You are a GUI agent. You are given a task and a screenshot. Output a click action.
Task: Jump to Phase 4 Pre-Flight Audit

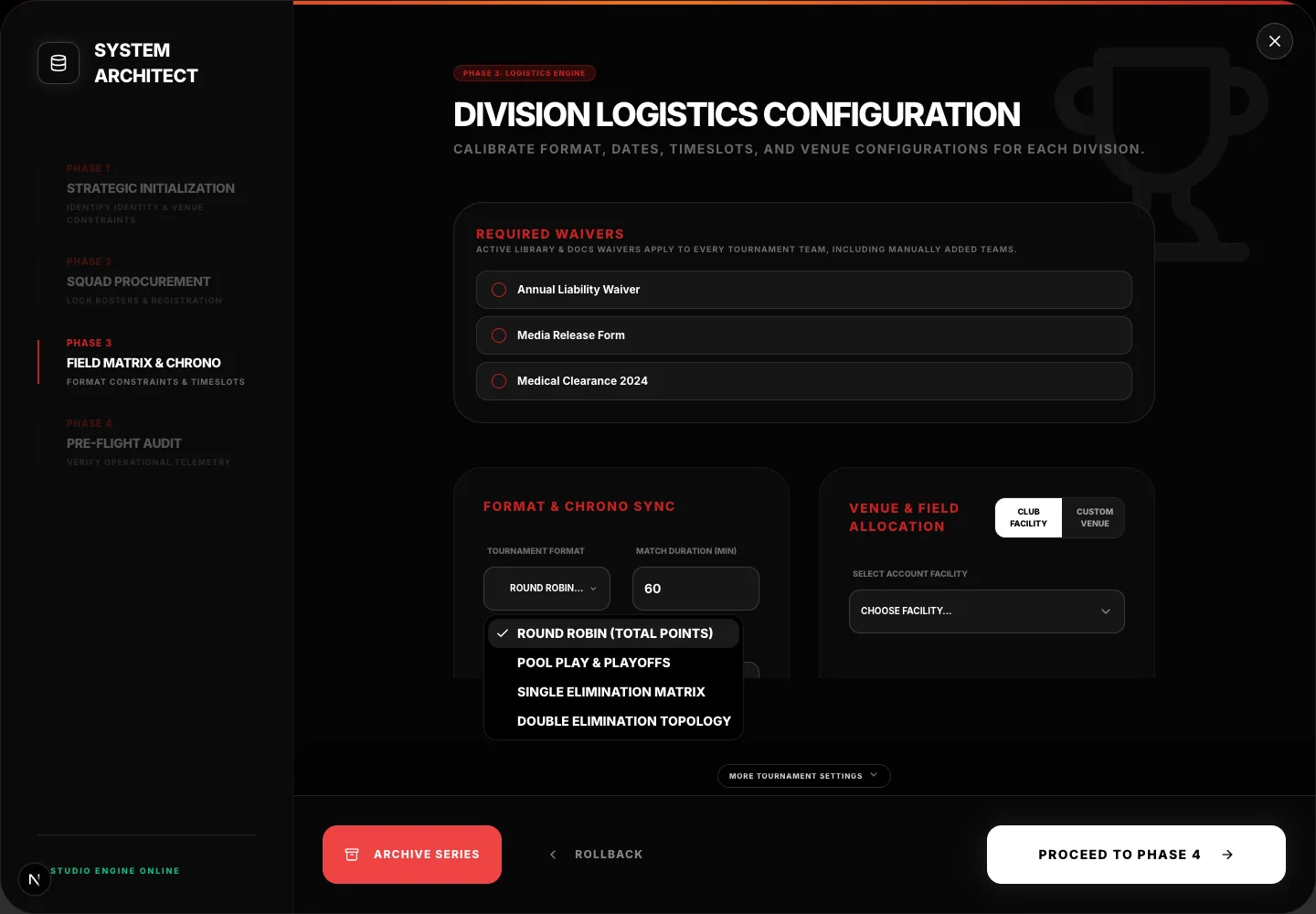pos(148,442)
